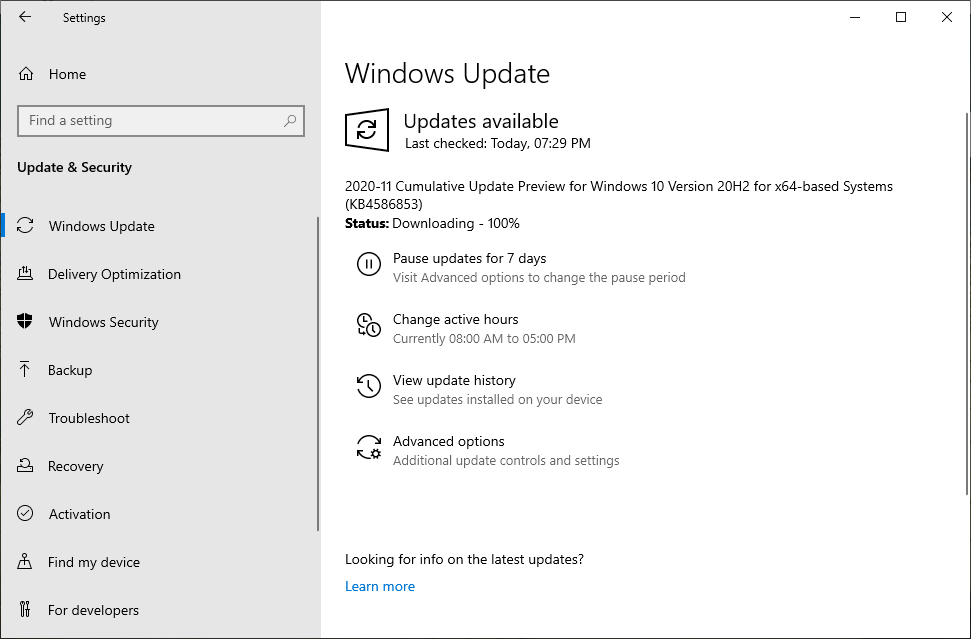Click the Activation checkmark icon

coord(25,513)
